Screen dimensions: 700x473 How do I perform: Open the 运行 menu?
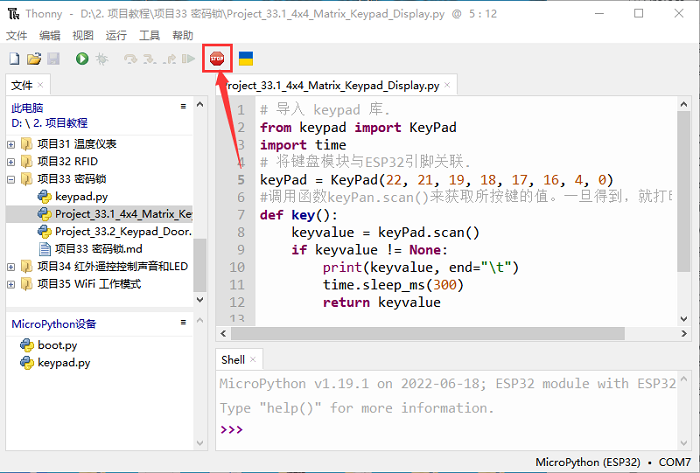tap(116, 35)
